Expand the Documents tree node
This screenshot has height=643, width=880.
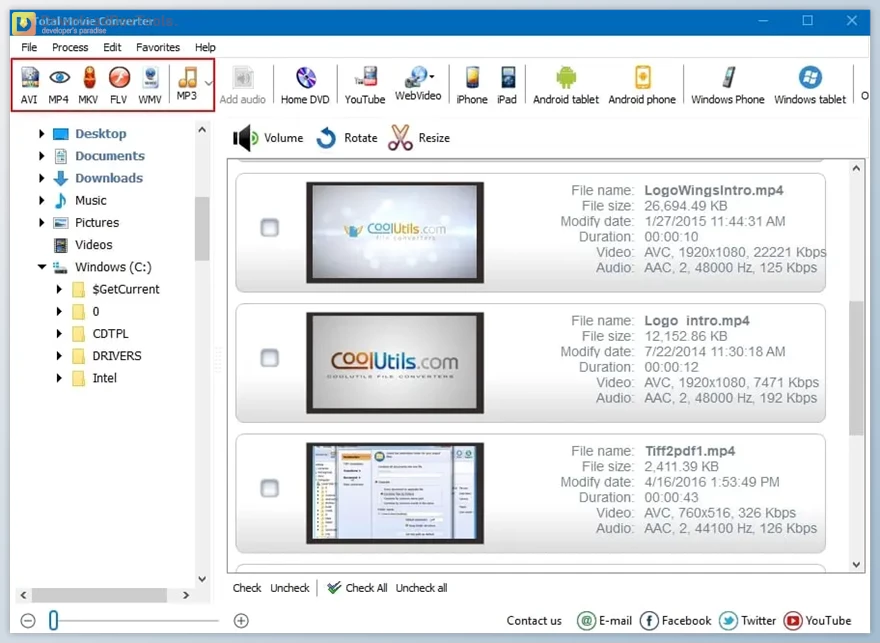point(42,156)
